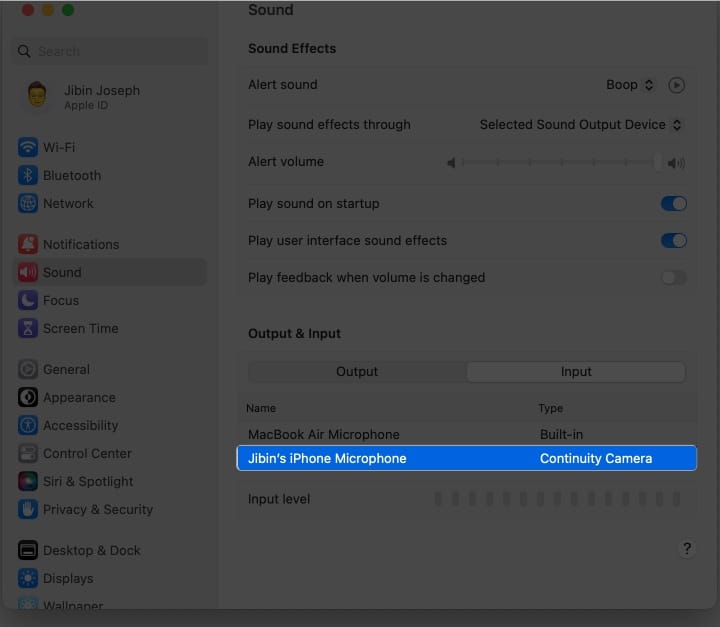Click the search magnifier icon

(24, 51)
